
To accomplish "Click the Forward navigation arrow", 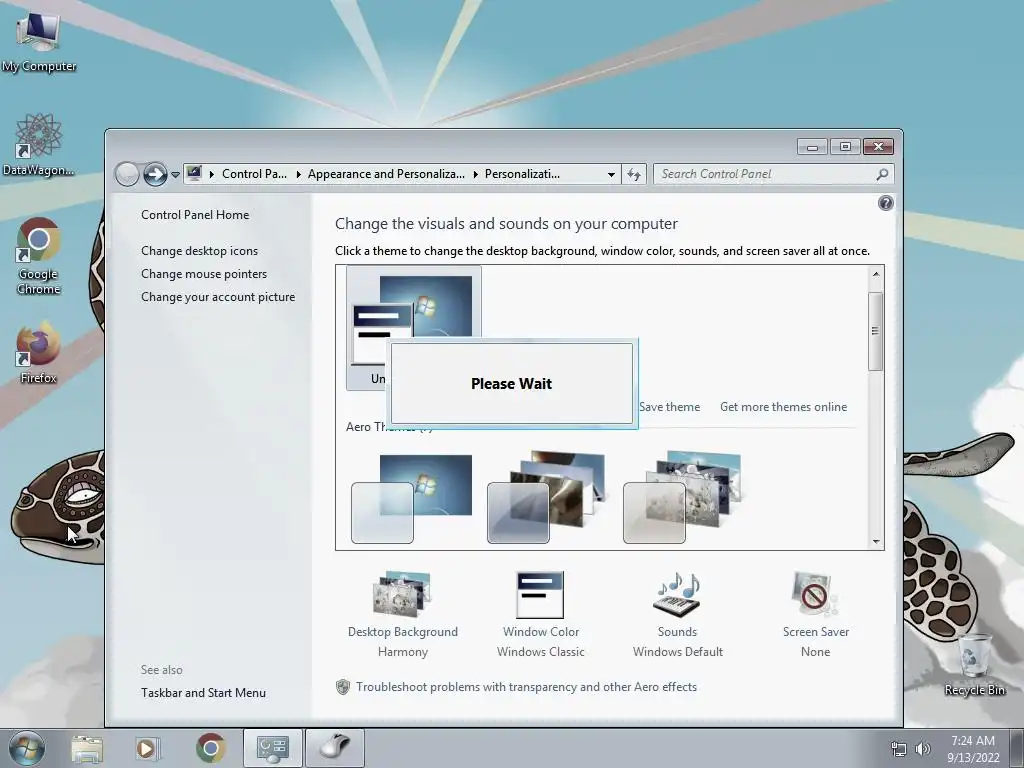I will [x=155, y=174].
